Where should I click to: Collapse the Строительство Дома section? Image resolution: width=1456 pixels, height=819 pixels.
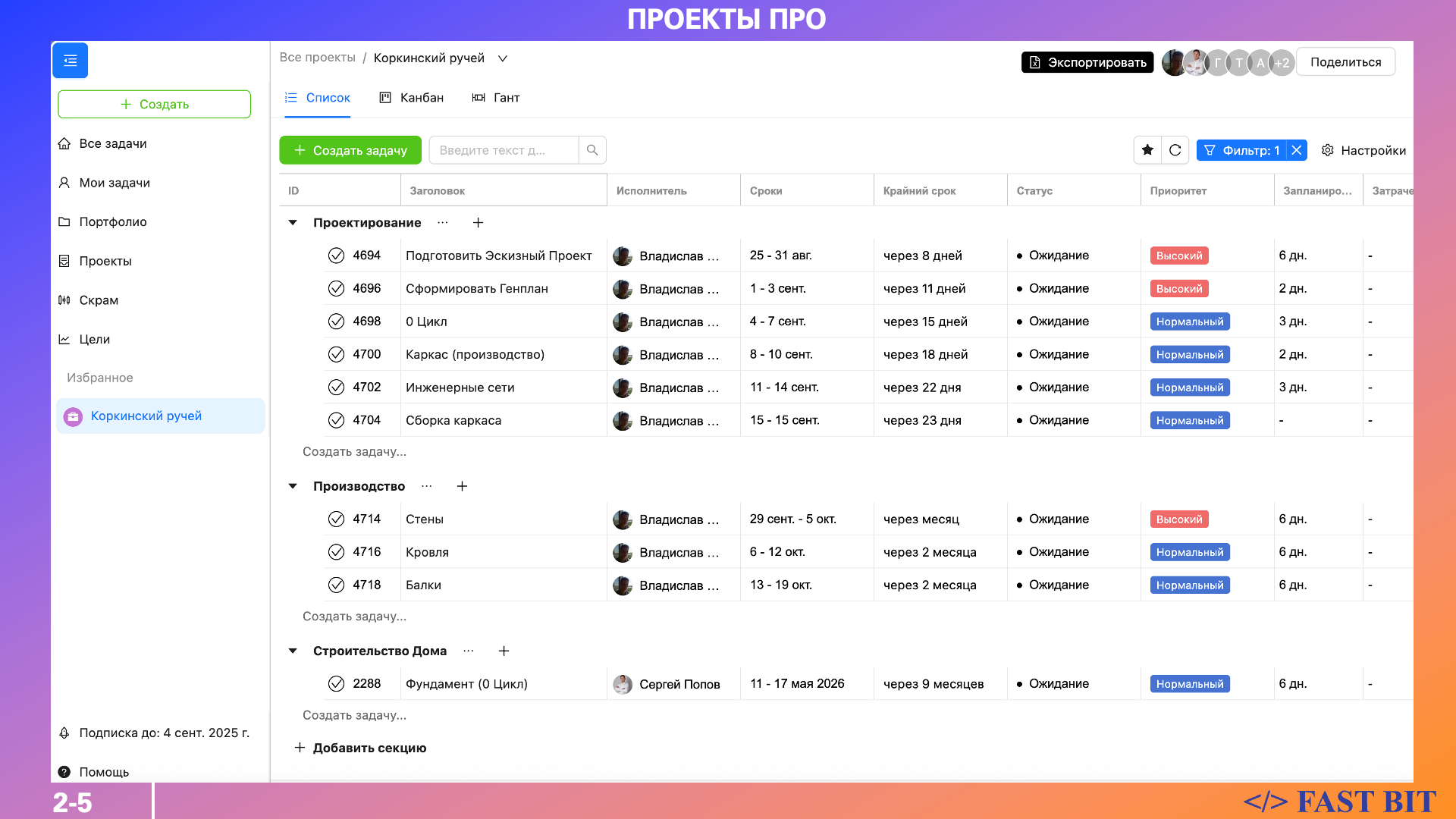point(293,651)
